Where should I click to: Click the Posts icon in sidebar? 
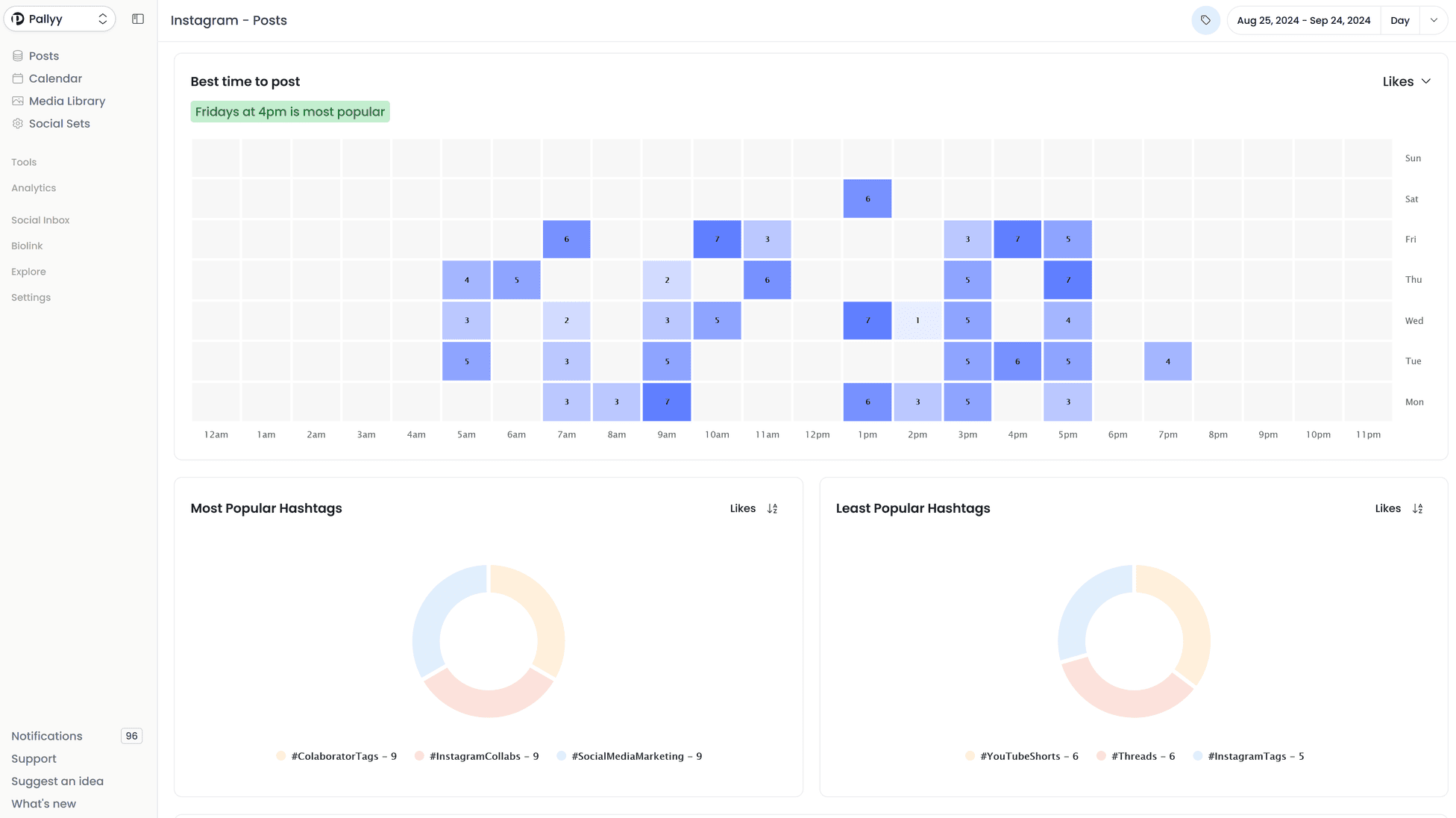point(18,55)
